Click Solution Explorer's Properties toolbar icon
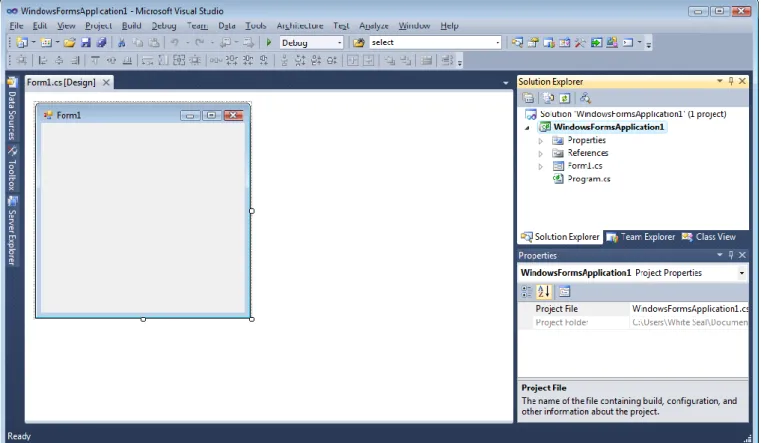Image resolution: width=761 pixels, height=443 pixels. click(x=528, y=98)
